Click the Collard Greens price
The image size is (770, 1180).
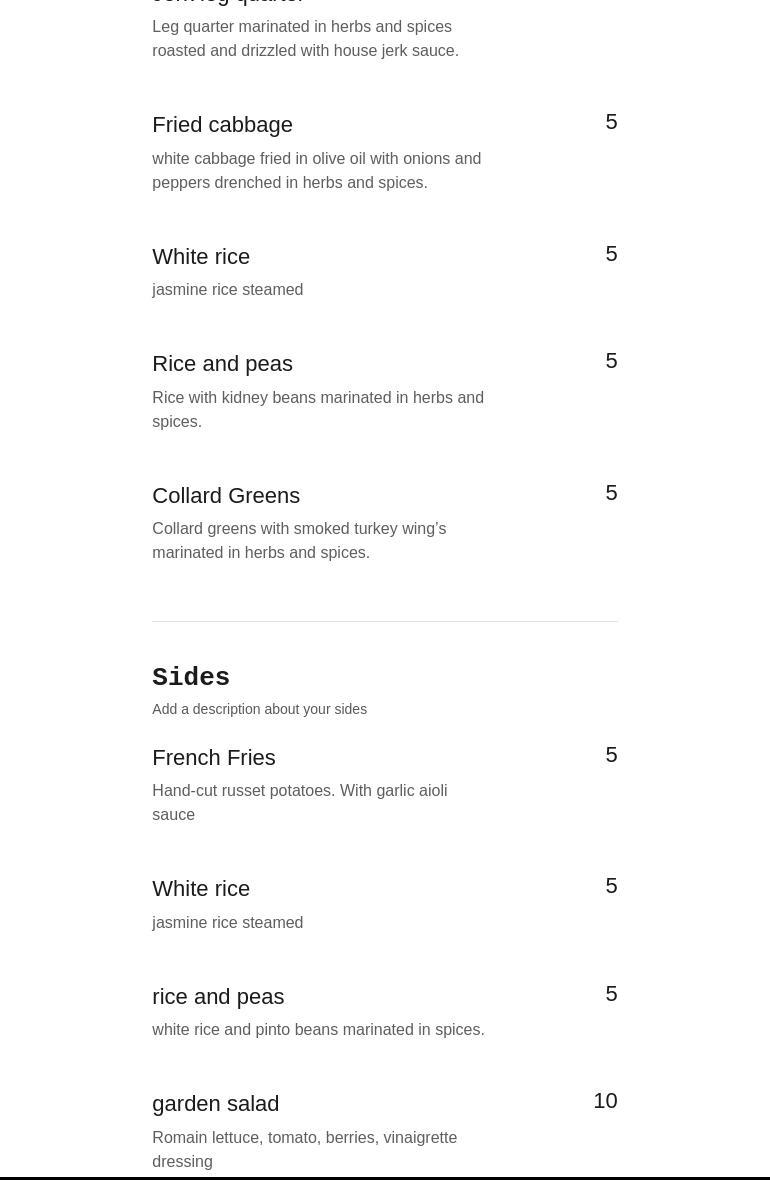[611, 493]
